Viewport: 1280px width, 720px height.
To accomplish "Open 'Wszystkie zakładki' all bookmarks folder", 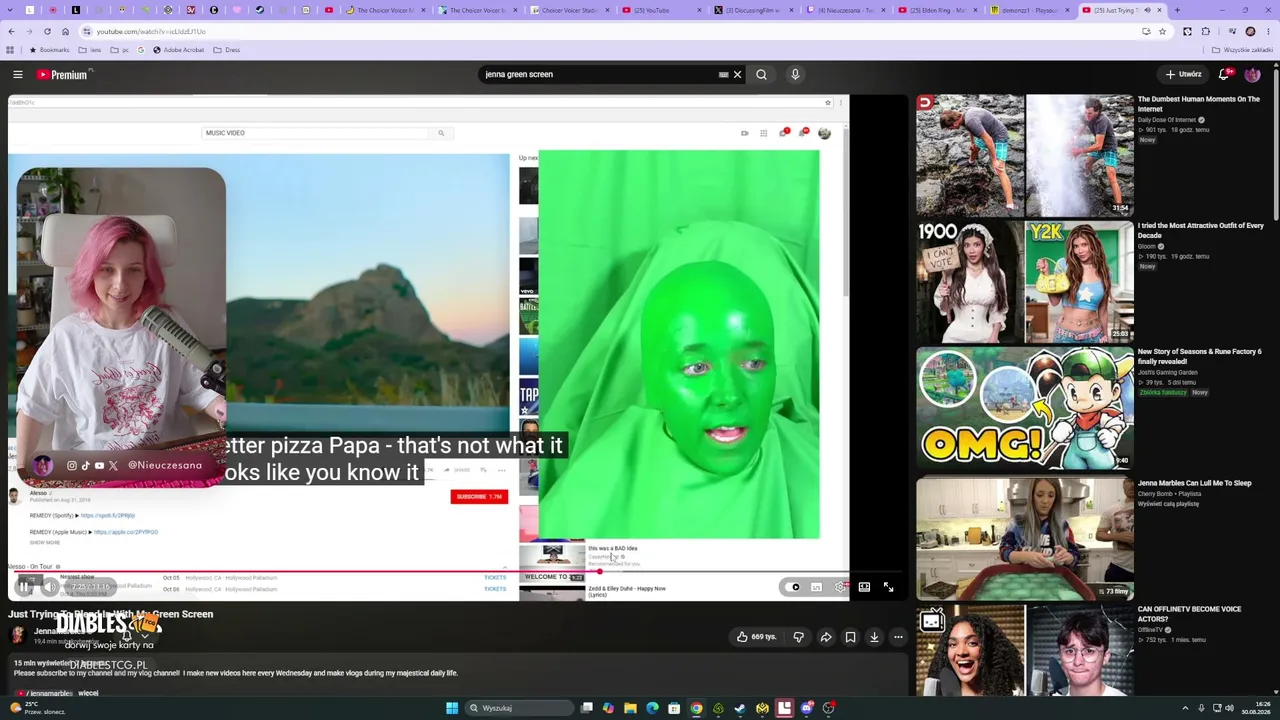I will (x=1243, y=49).
